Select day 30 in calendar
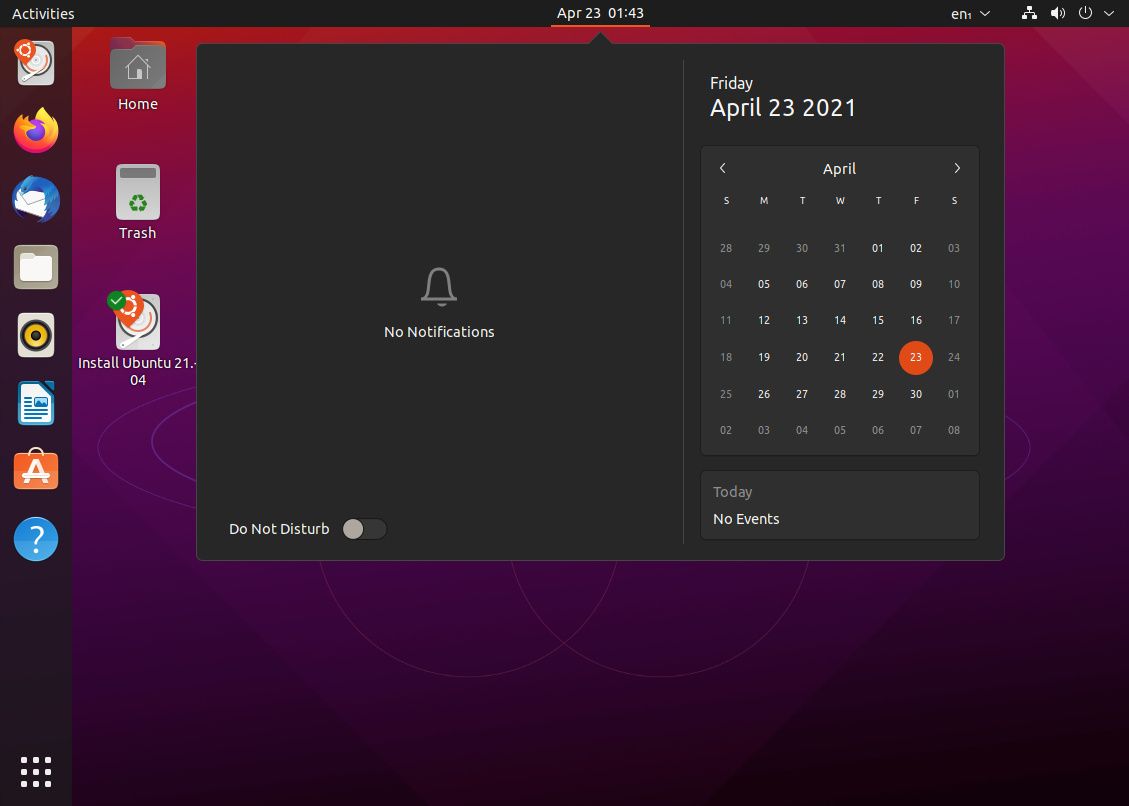The width and height of the screenshot is (1129, 806). point(916,394)
